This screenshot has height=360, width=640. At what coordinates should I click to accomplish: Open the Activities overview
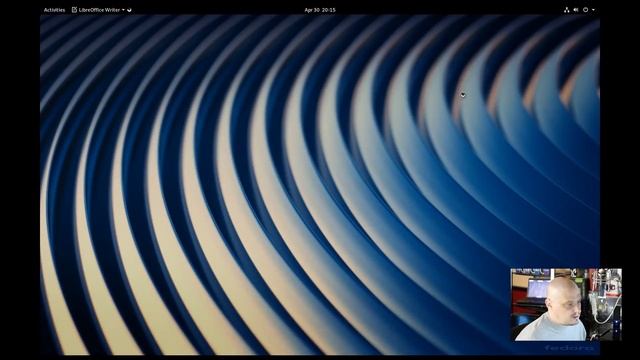pyautogui.click(x=54, y=10)
